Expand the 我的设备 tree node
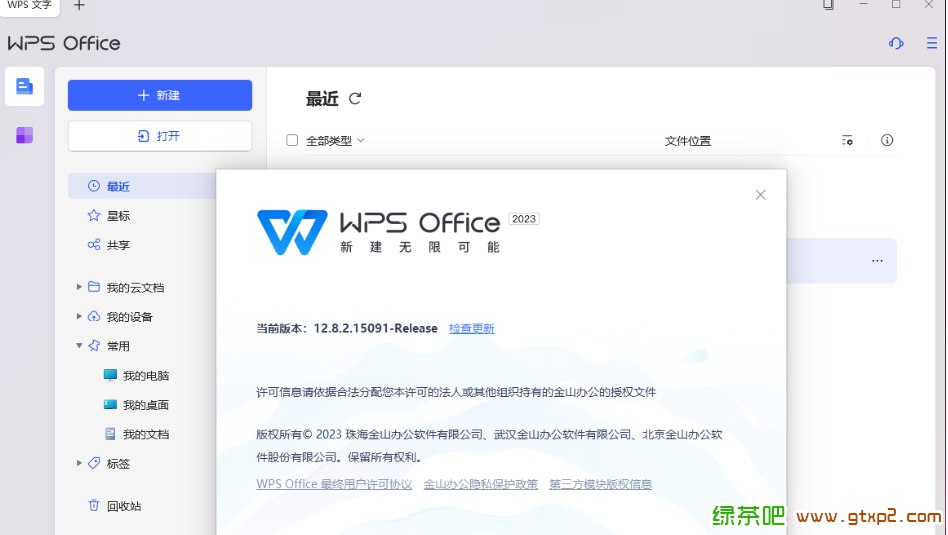 click(79, 316)
